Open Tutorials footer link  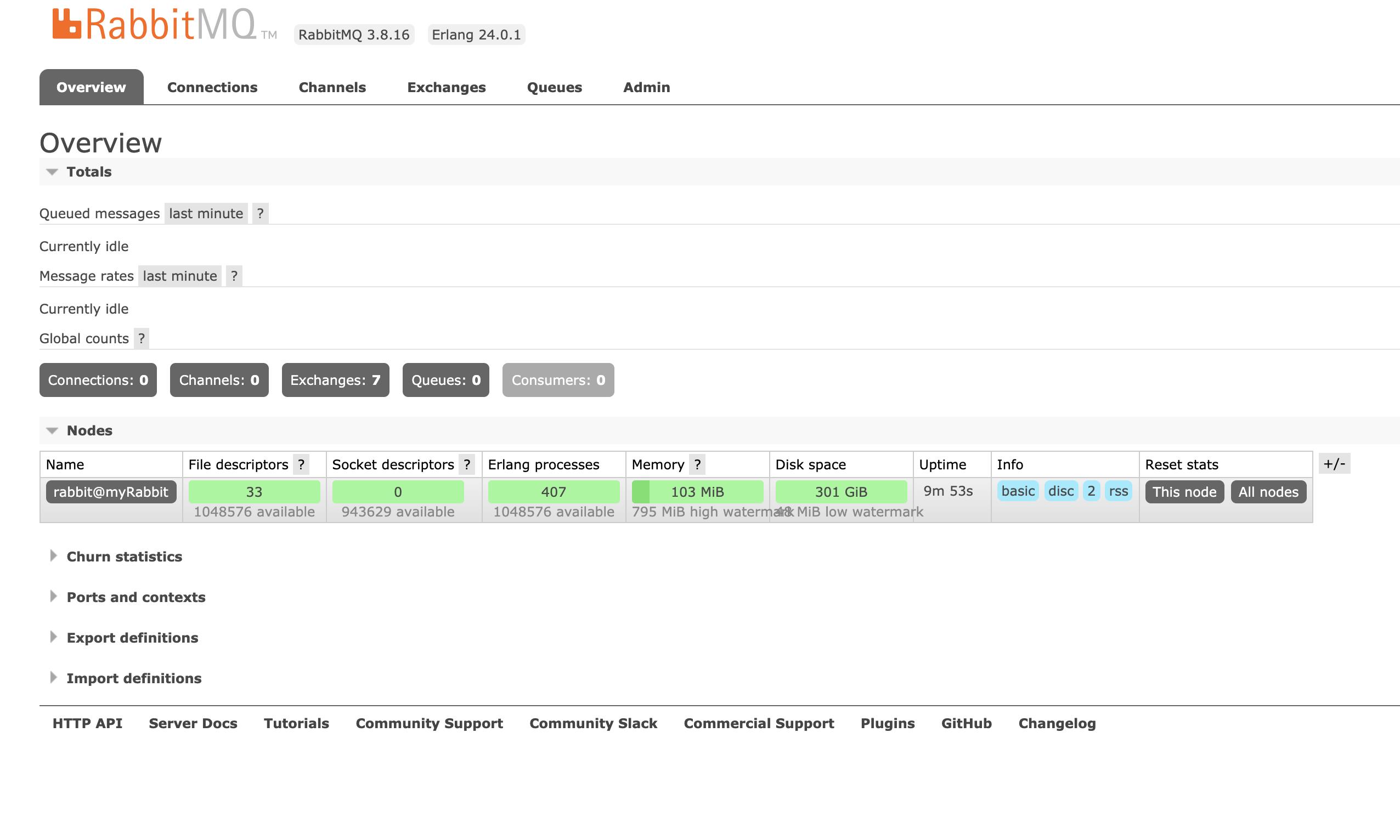pos(296,723)
